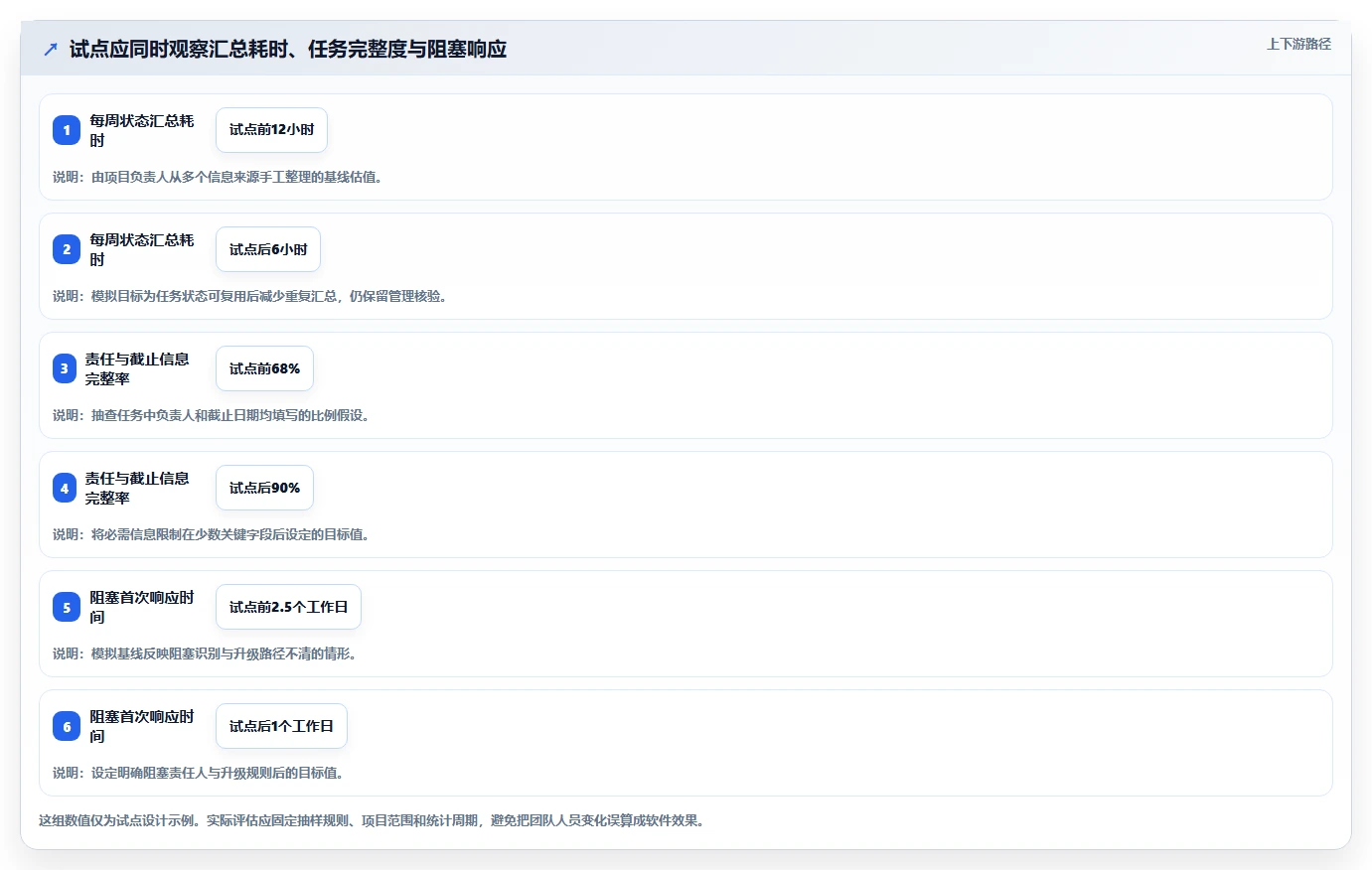Click note 模拟基线反映阻塞识别与升级路径不清的情形
The image size is (1372, 870).
click(x=205, y=653)
